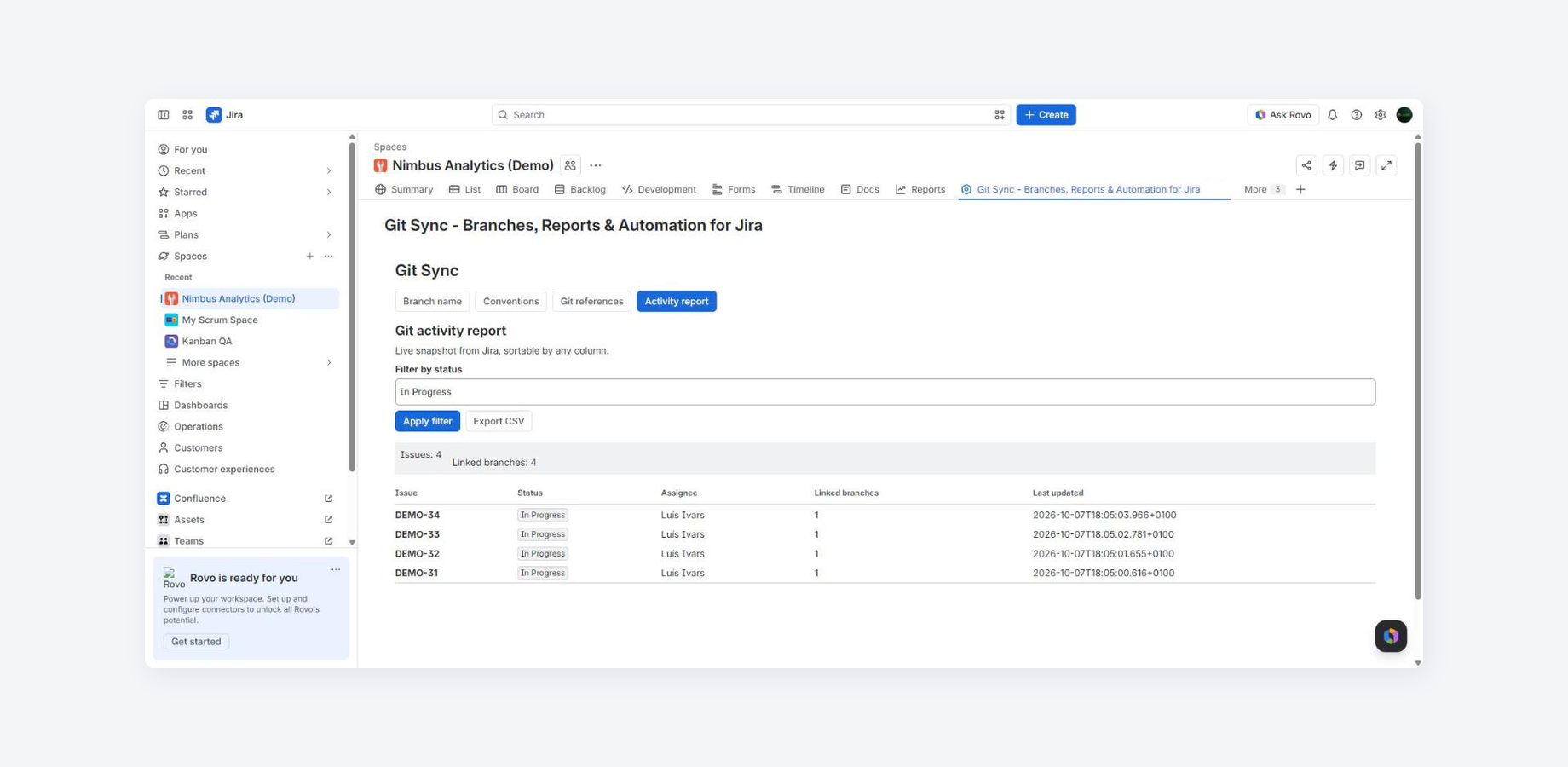
Task: Click the Nimbus Analytics space avatar in header
Action: [380, 165]
